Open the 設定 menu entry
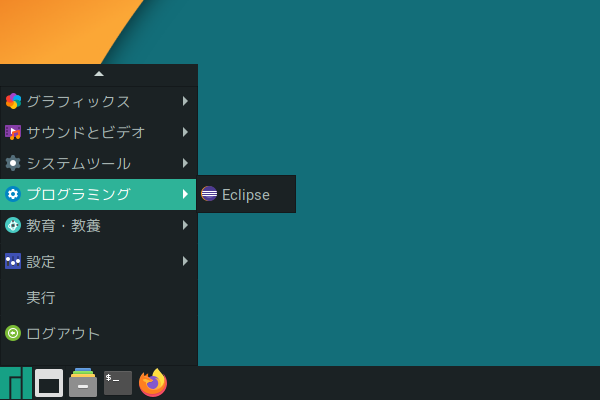This screenshot has width=600, height=400. (98, 261)
